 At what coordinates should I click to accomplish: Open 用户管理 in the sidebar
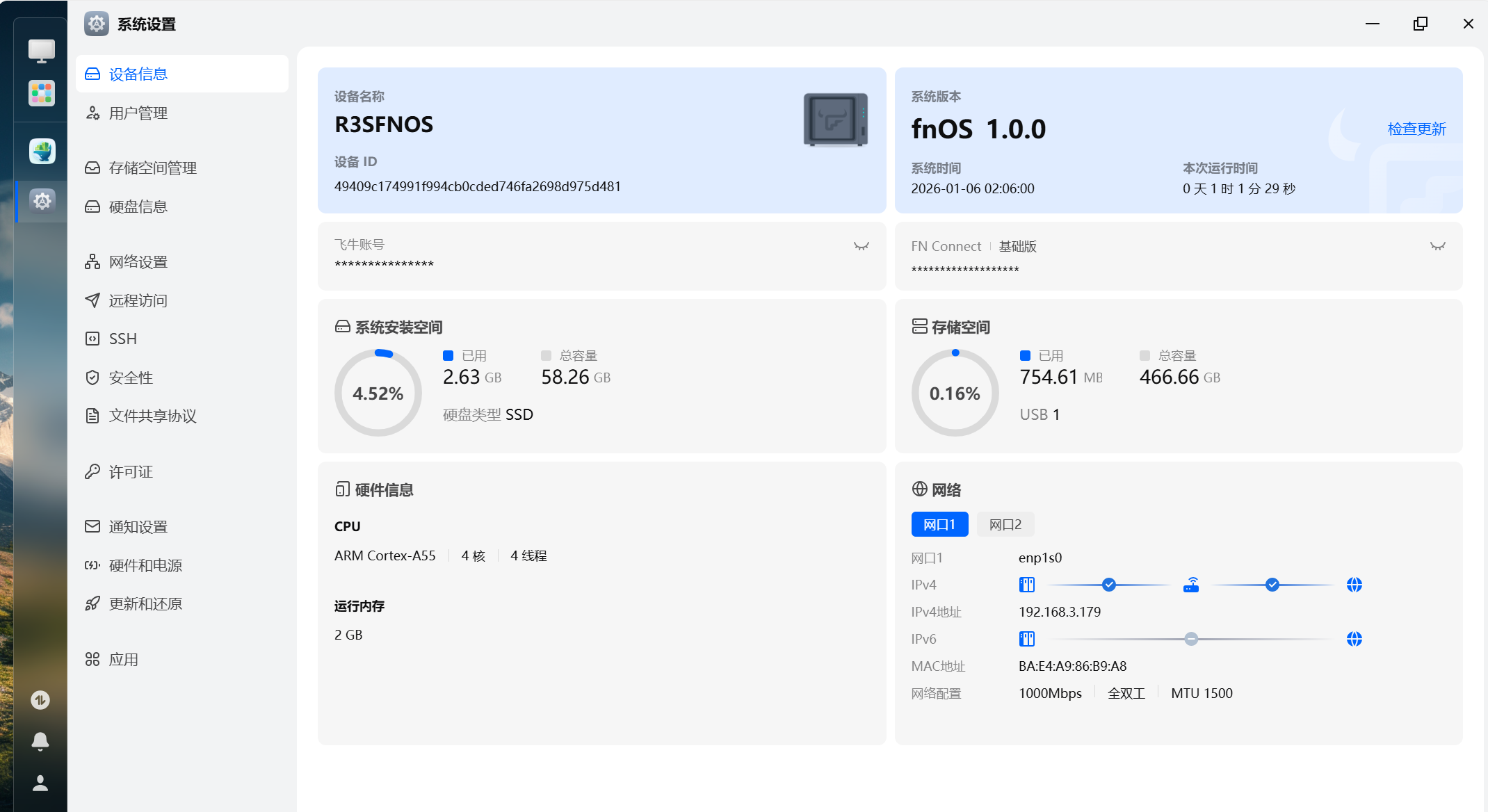(x=138, y=113)
